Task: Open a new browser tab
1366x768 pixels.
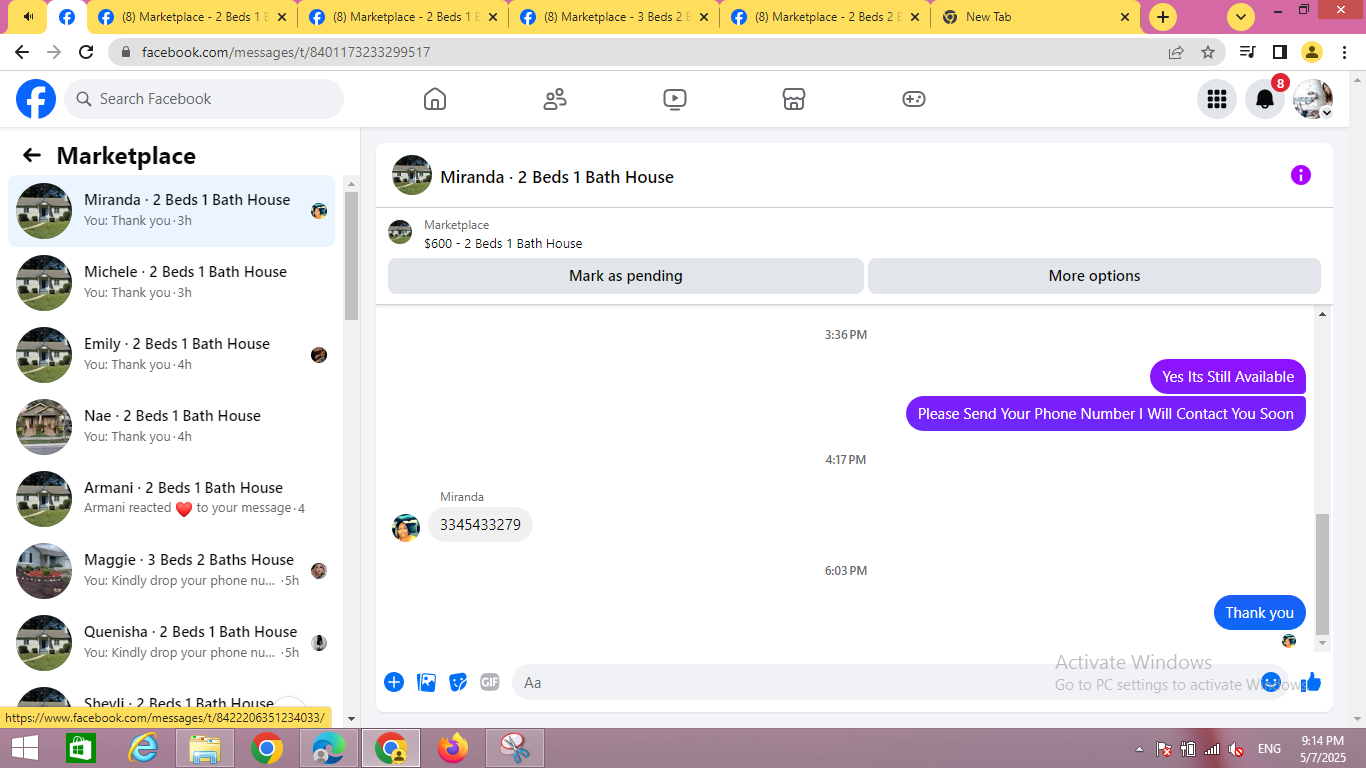Action: (1162, 17)
